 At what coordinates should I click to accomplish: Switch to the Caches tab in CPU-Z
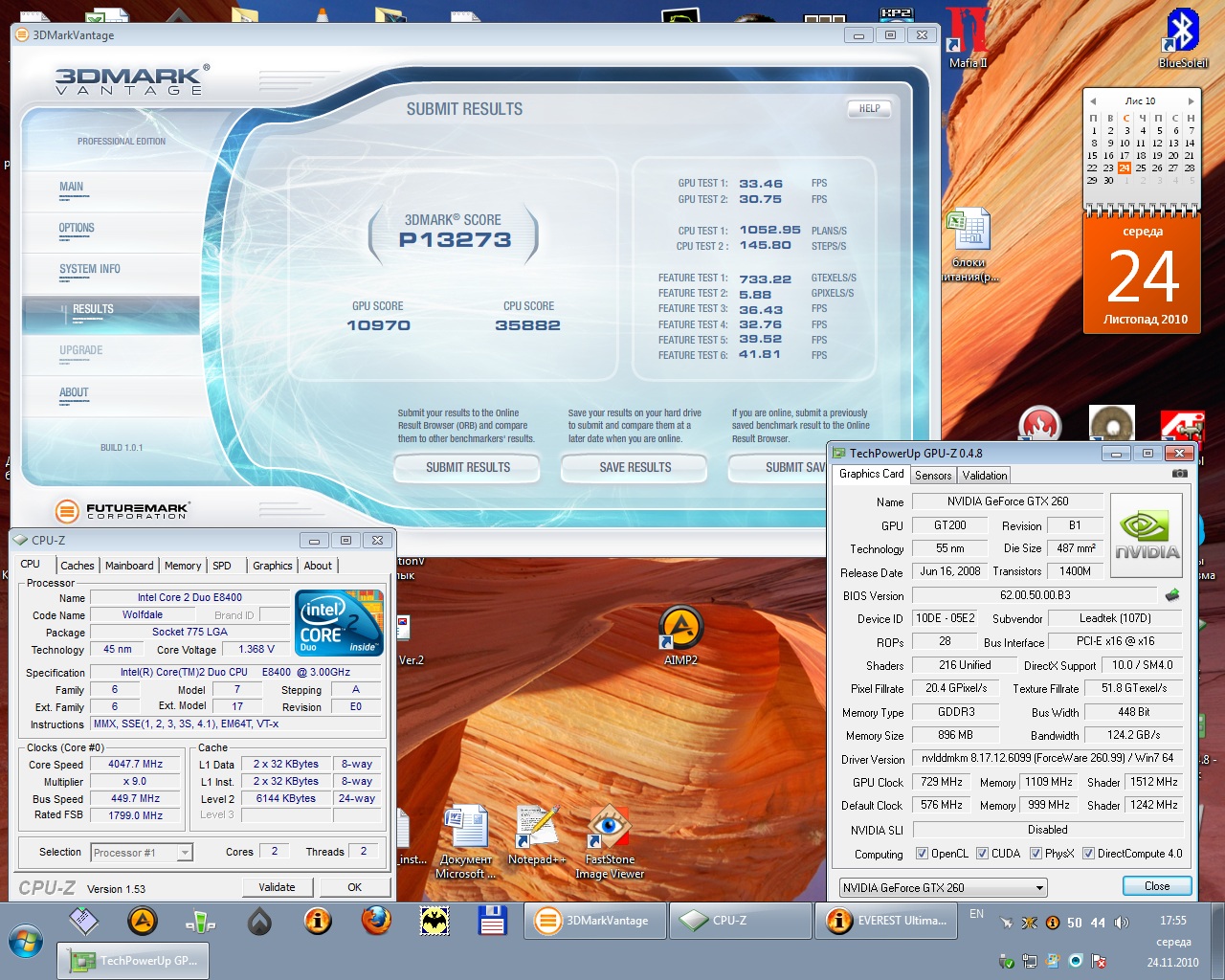pos(78,566)
